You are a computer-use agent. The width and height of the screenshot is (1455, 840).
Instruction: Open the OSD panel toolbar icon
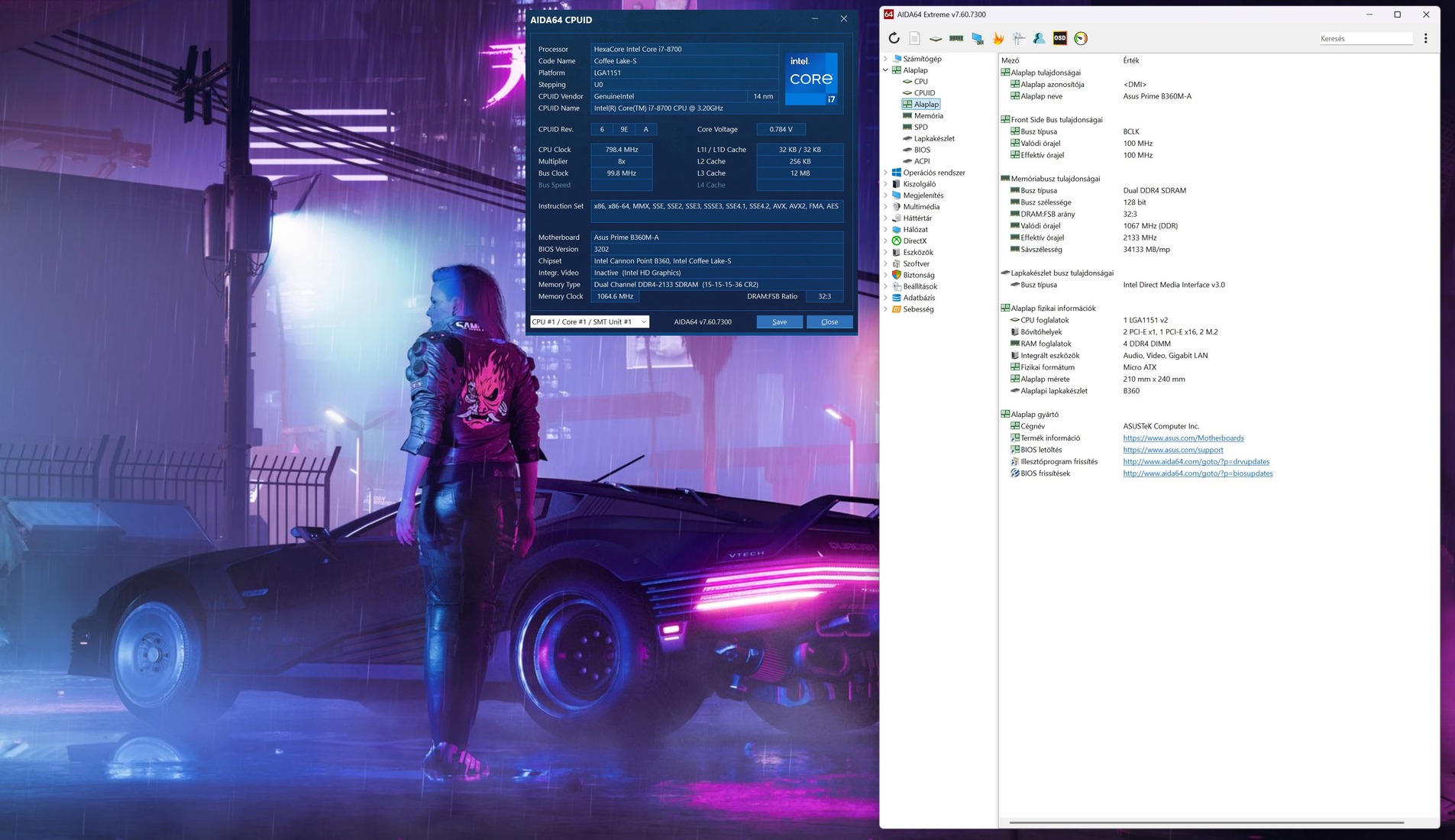1060,38
